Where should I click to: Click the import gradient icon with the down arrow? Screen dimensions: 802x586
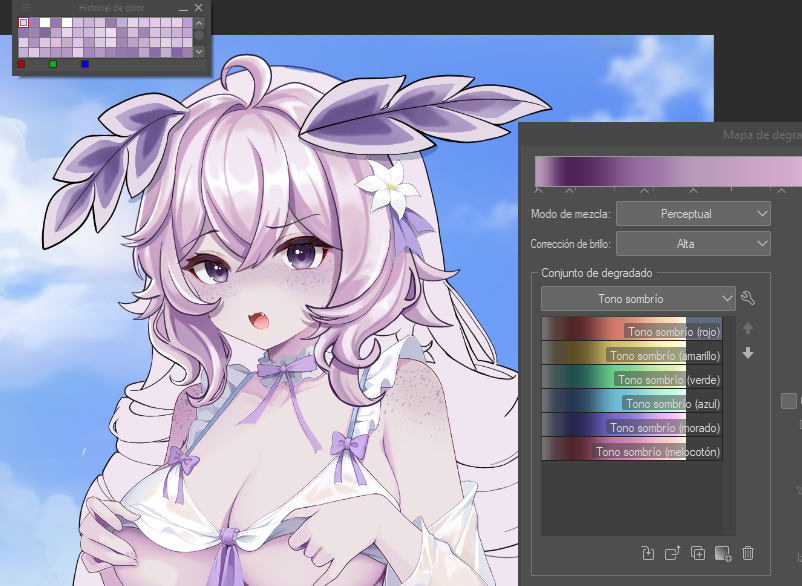[x=648, y=553]
